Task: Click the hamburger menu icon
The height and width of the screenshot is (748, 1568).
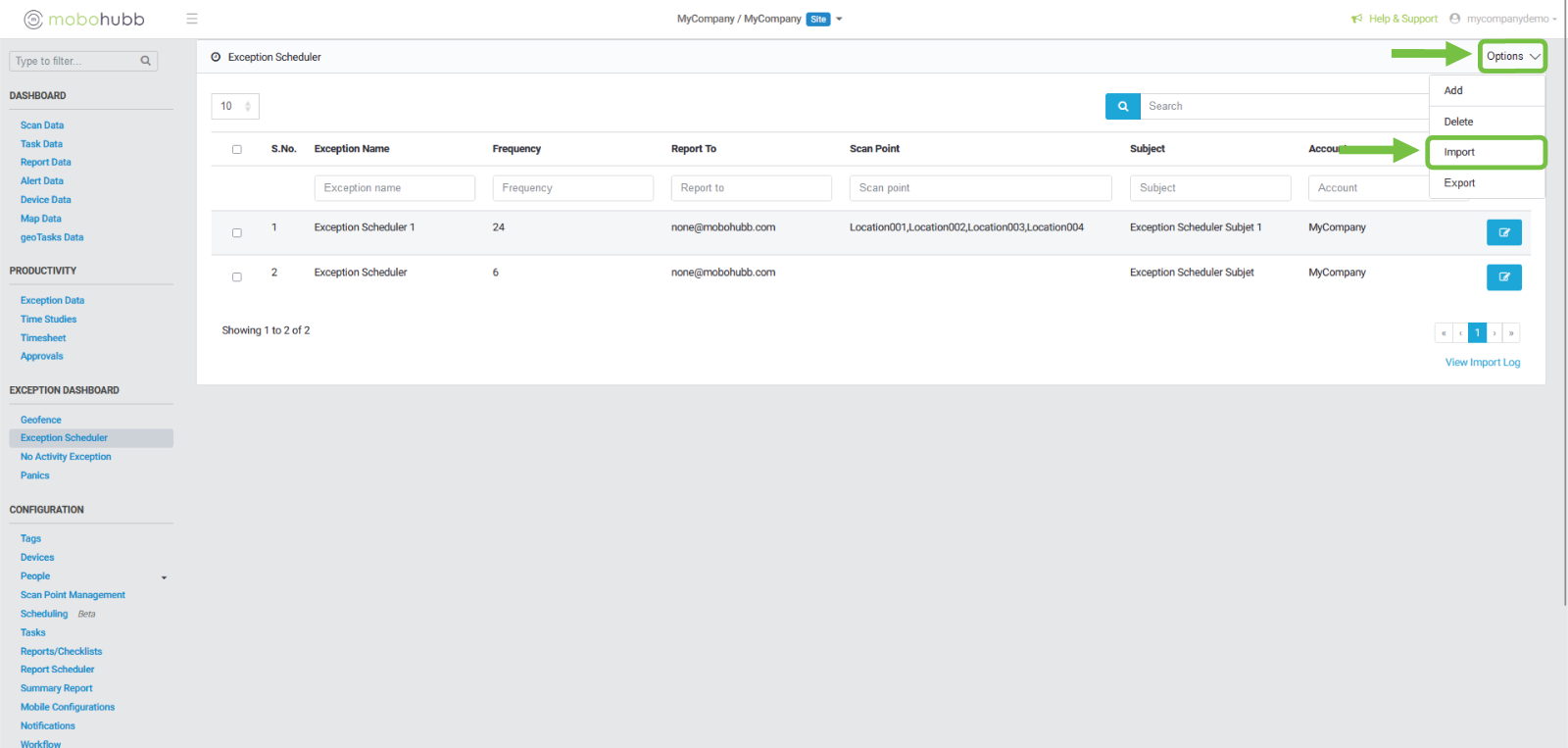Action: (x=192, y=19)
